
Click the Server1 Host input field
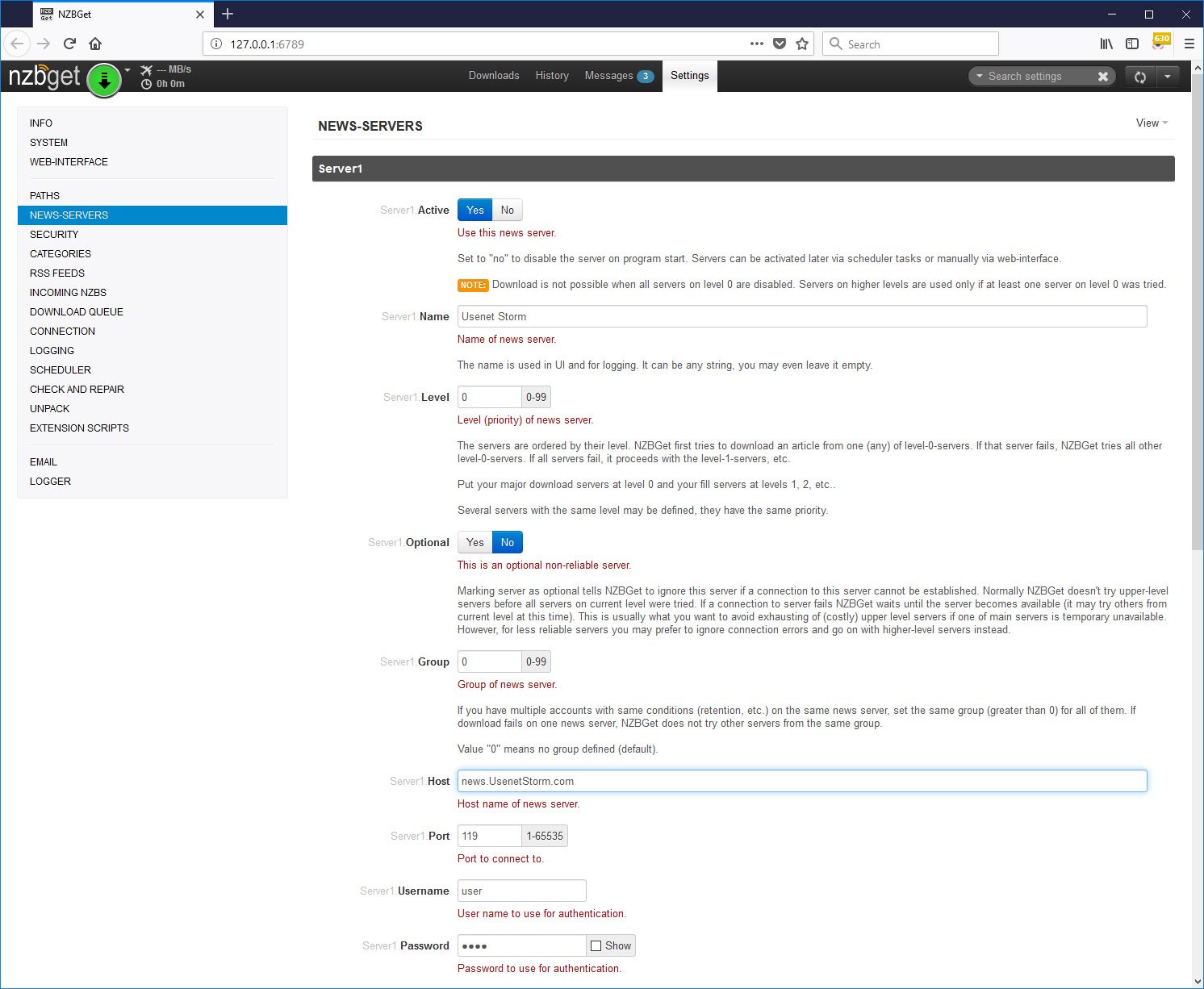pyautogui.click(x=802, y=781)
